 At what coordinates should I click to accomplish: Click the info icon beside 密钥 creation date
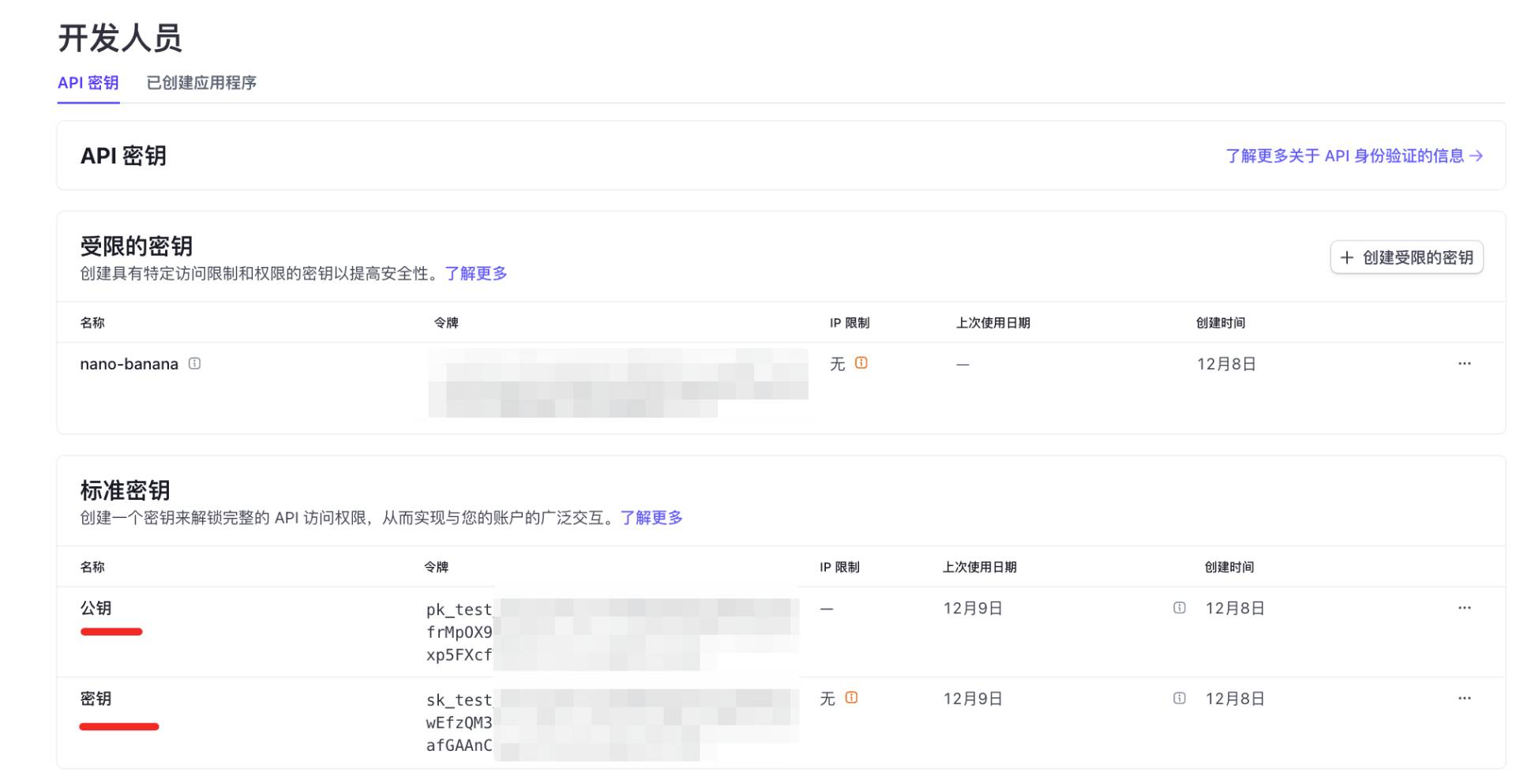(1179, 699)
